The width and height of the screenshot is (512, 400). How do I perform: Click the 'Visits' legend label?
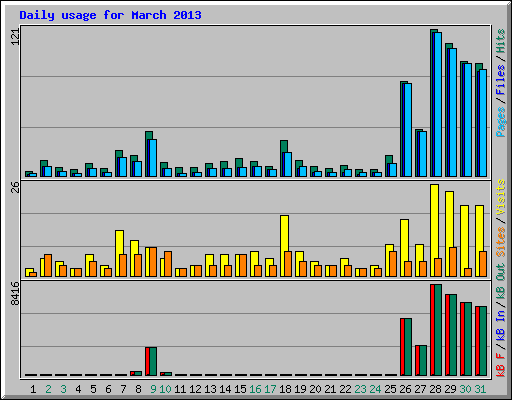point(500,197)
